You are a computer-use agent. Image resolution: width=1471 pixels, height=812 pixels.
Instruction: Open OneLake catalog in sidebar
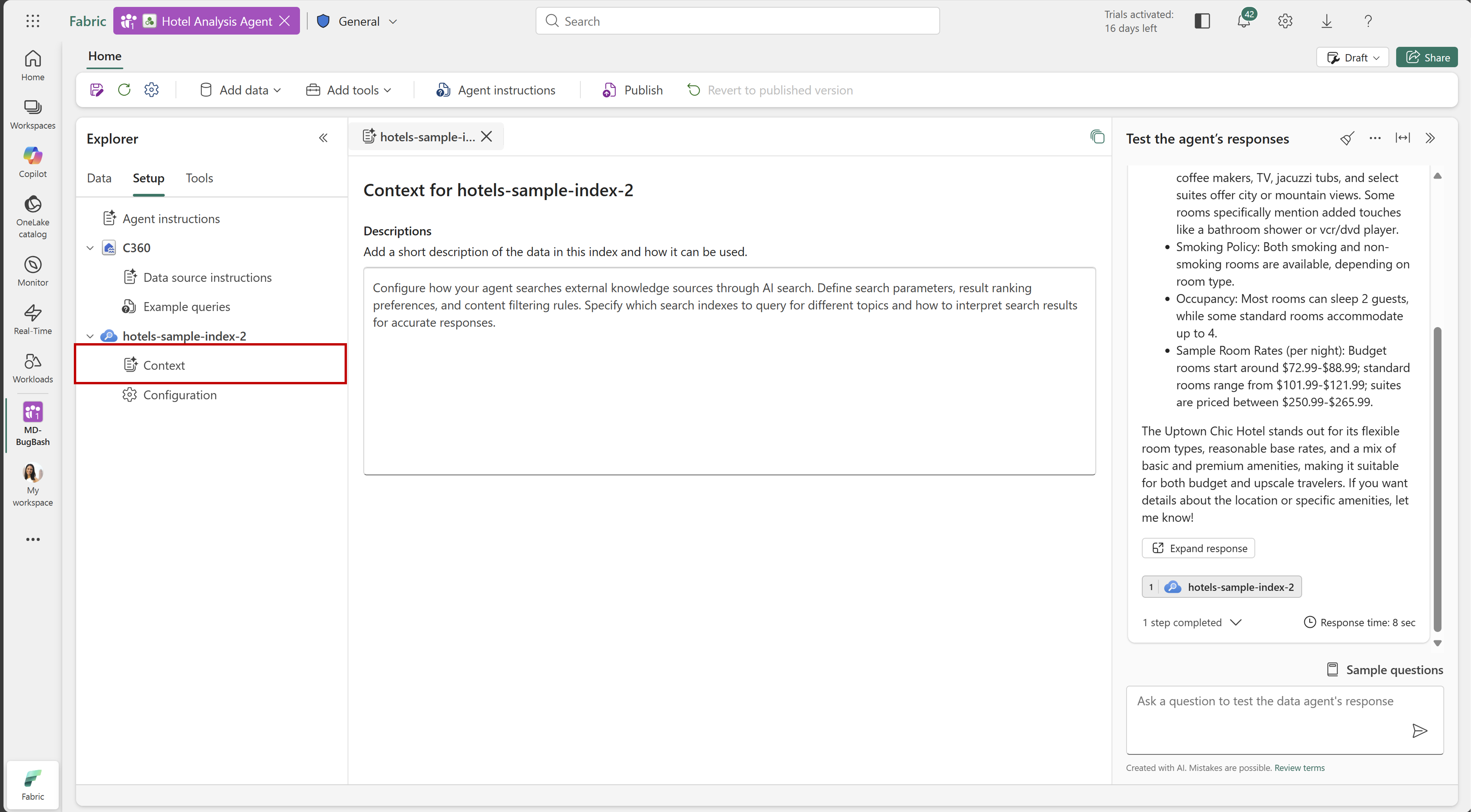tap(32, 217)
